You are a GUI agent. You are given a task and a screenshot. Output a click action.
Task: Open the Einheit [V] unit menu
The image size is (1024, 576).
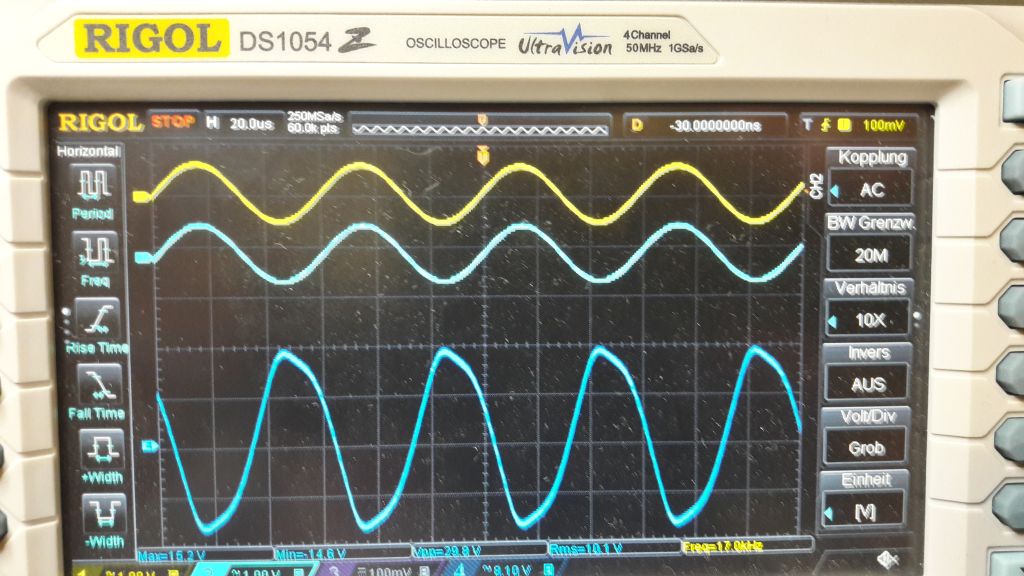[x=865, y=500]
